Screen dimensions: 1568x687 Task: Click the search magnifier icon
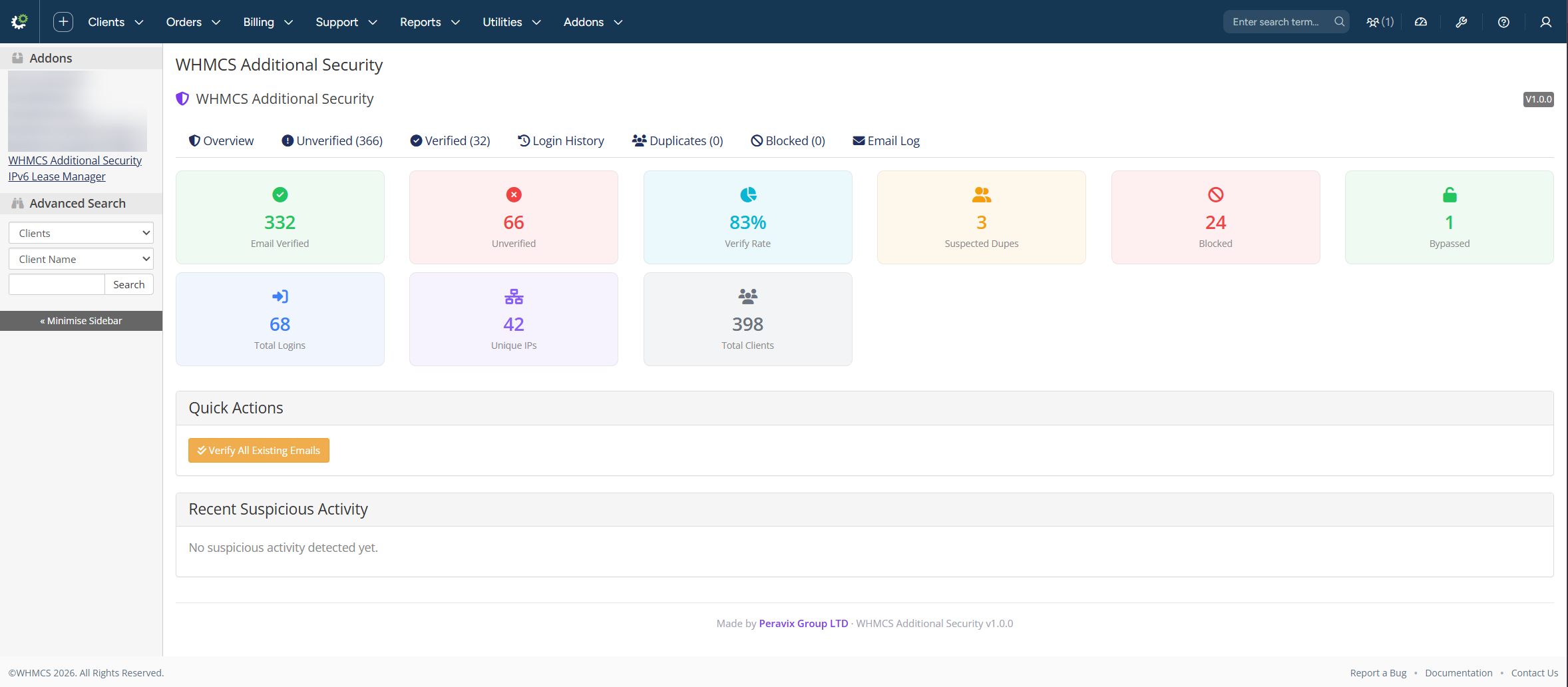[x=1338, y=21]
